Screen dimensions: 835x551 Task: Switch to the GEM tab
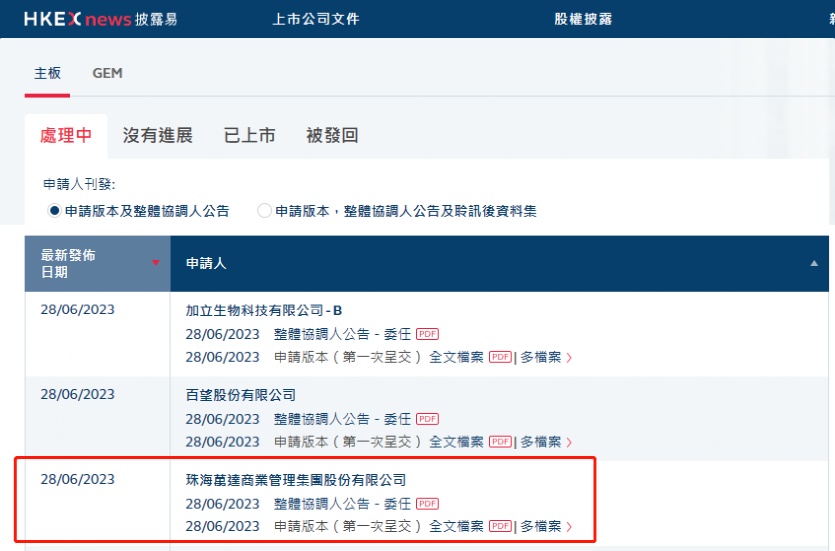[x=107, y=73]
